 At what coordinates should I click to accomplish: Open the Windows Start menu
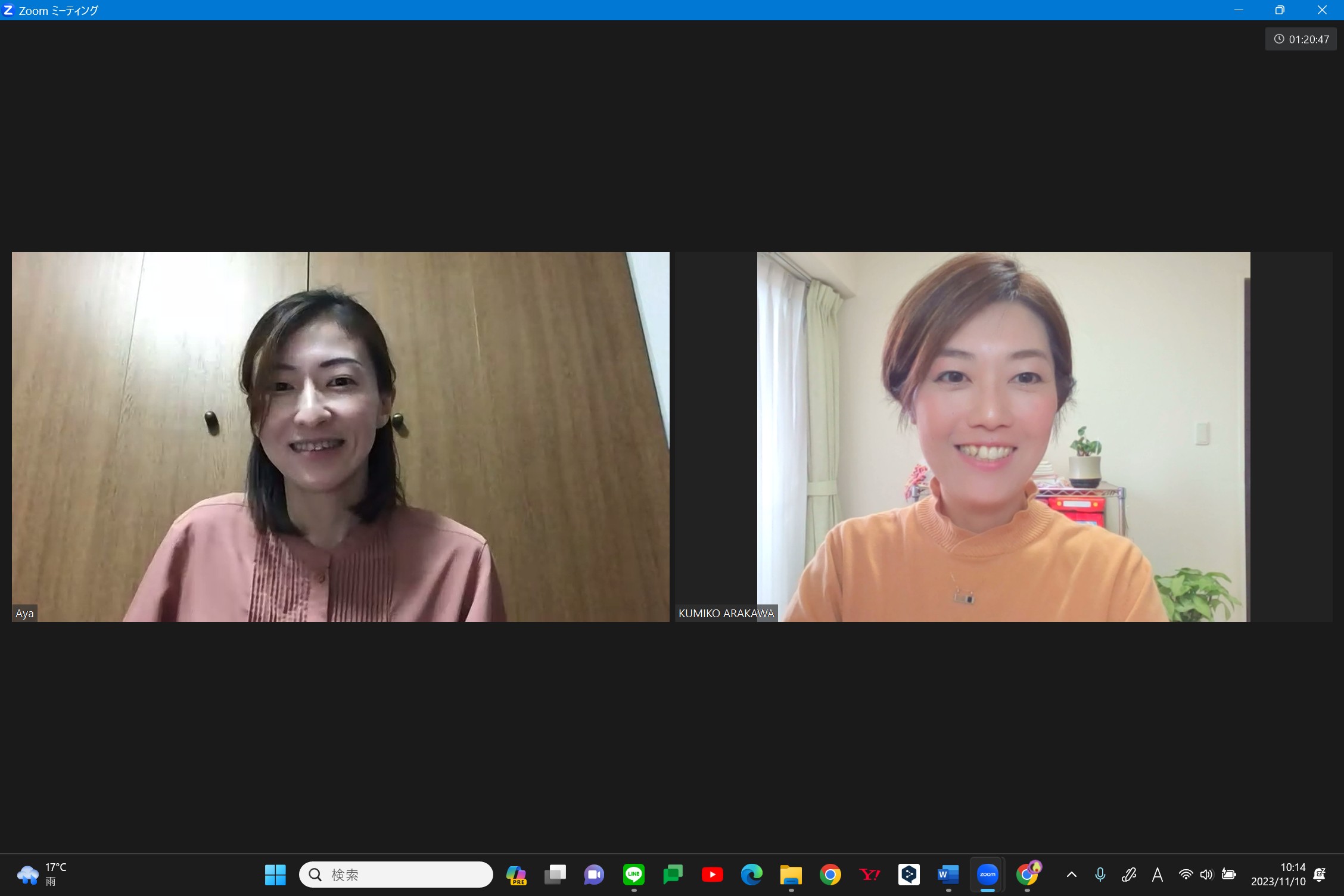coord(275,875)
